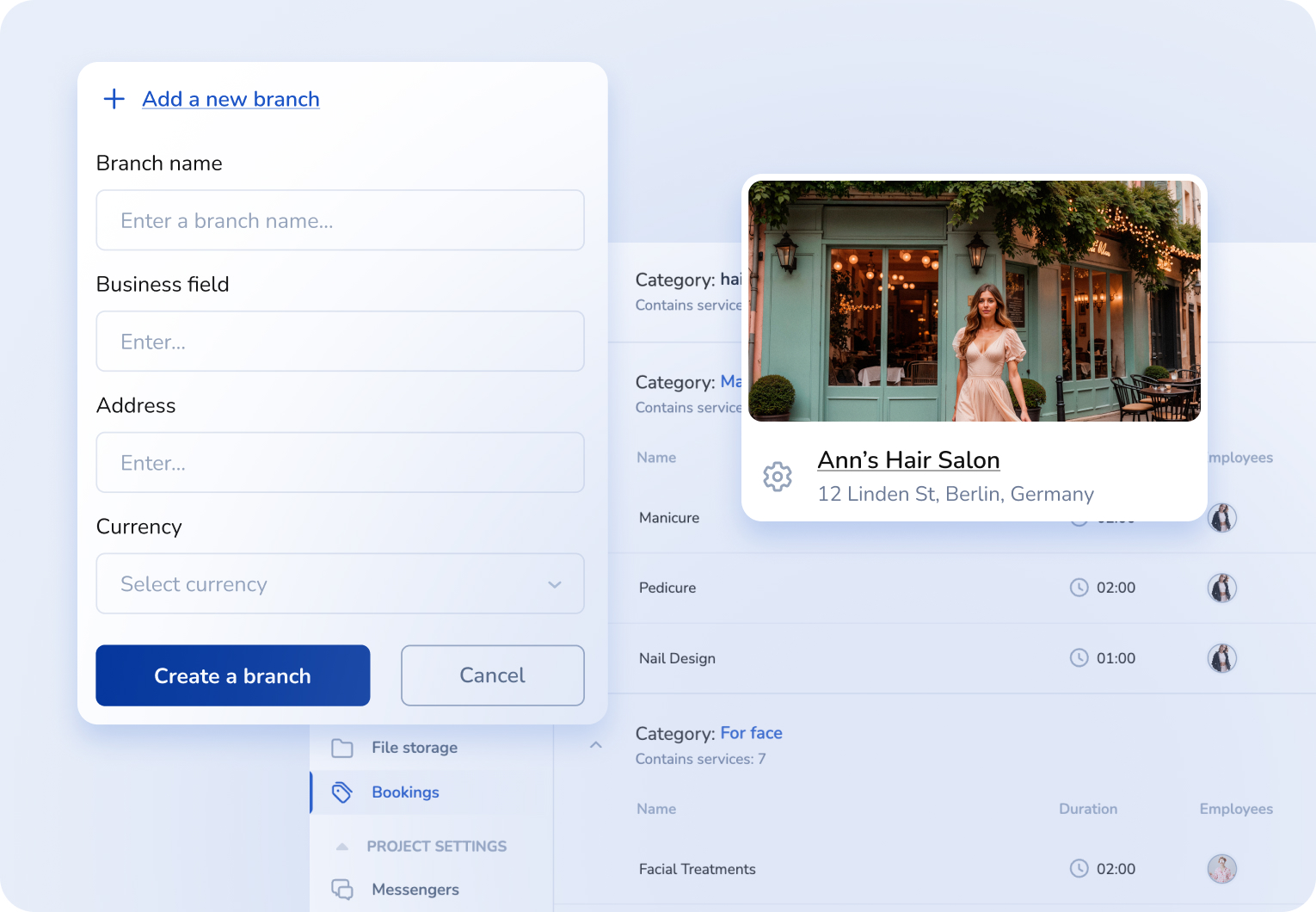Open Bookings in the sidebar
The height and width of the screenshot is (912, 1316).
tap(405, 792)
